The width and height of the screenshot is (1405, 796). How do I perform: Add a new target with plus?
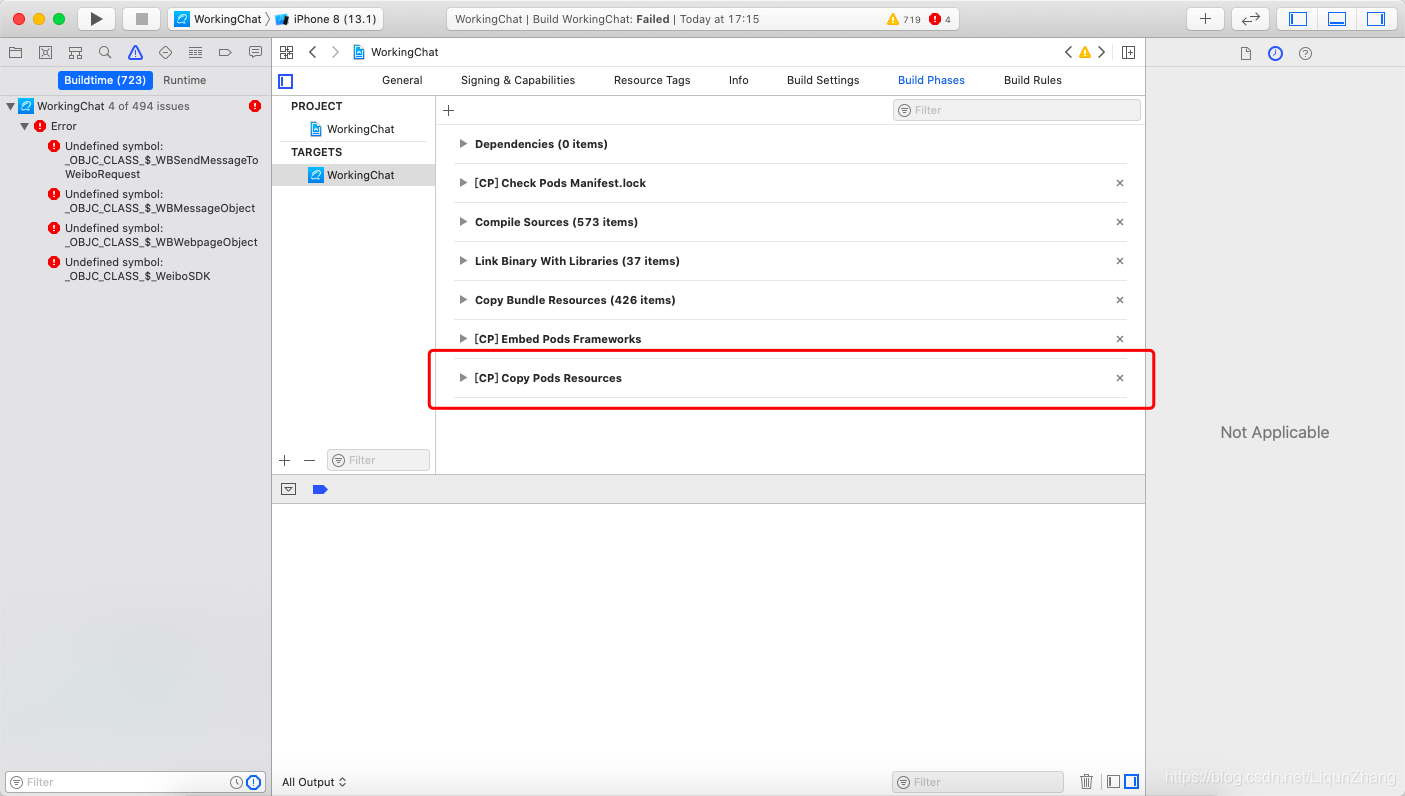(285, 460)
